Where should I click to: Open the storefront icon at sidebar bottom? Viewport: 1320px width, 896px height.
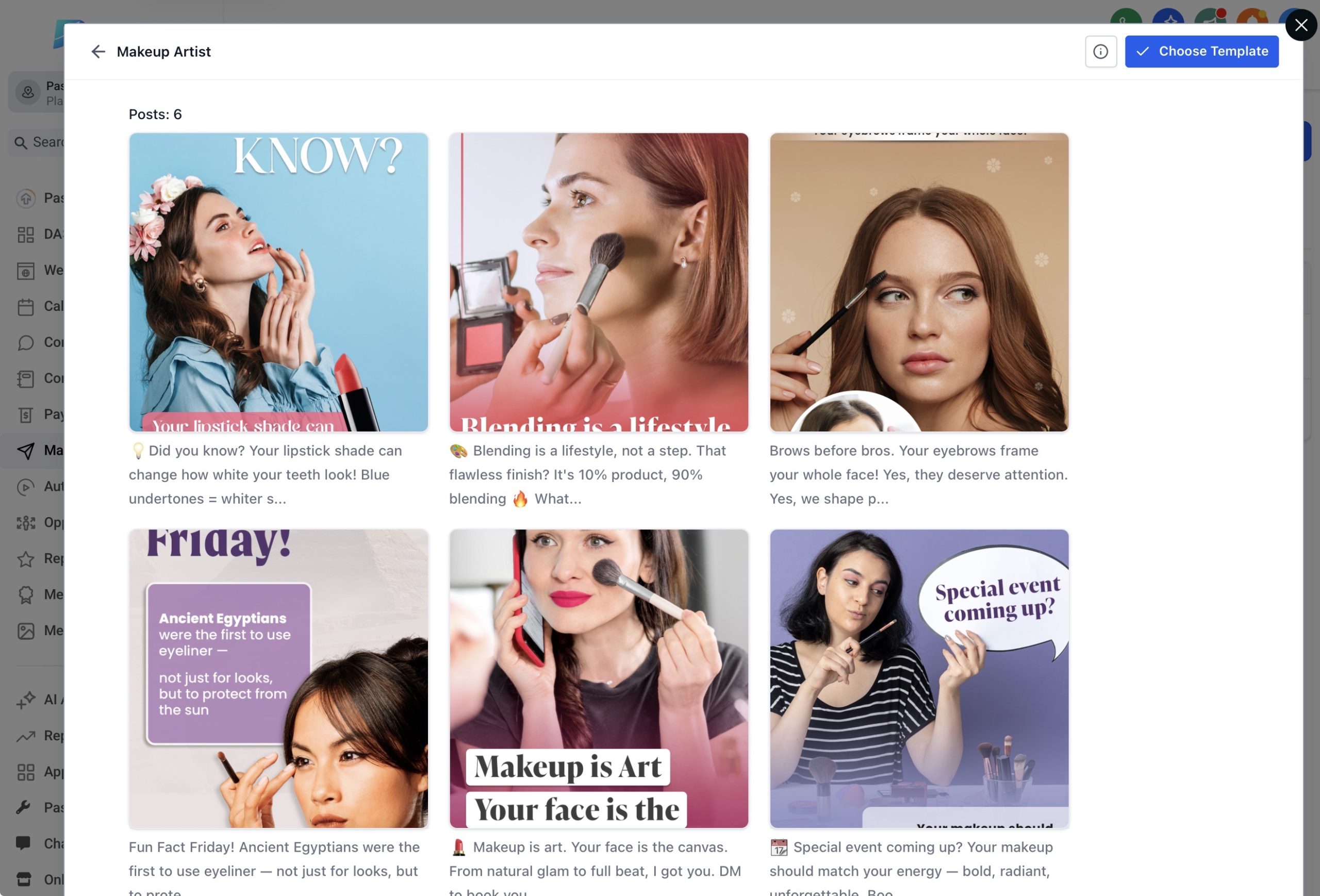[23, 880]
